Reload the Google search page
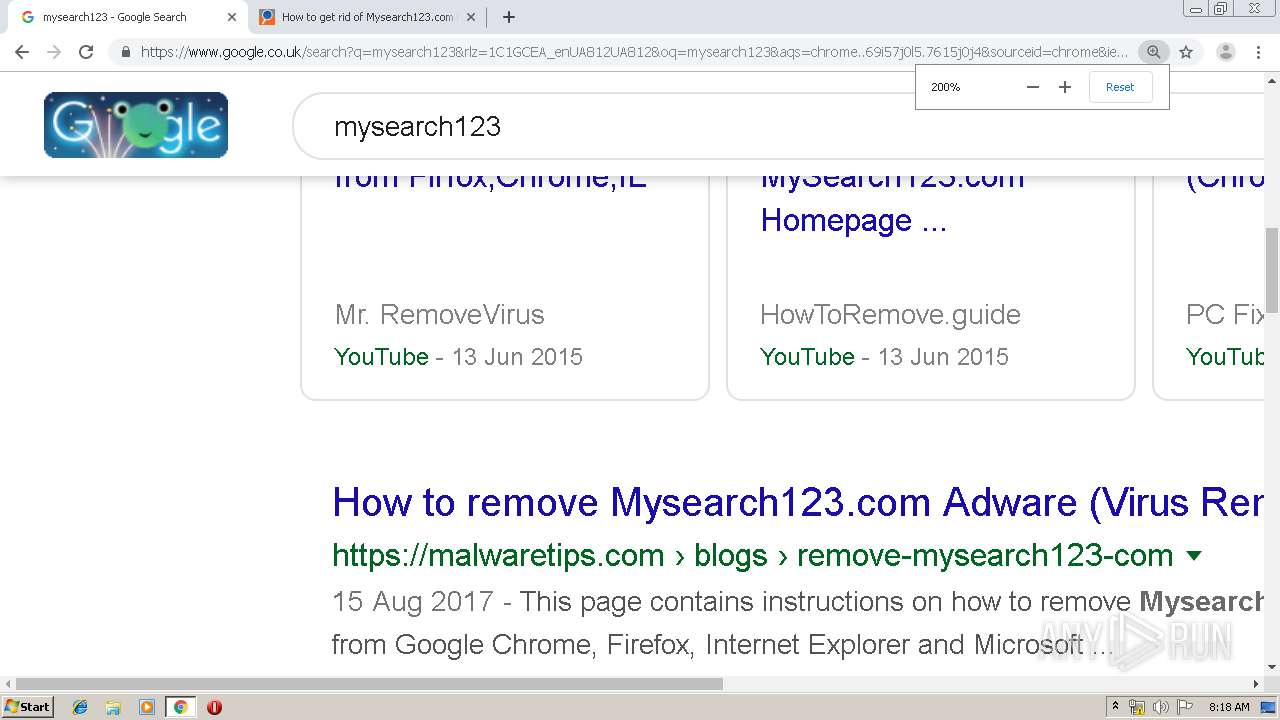Screen dimensions: 1280x720 (86, 52)
